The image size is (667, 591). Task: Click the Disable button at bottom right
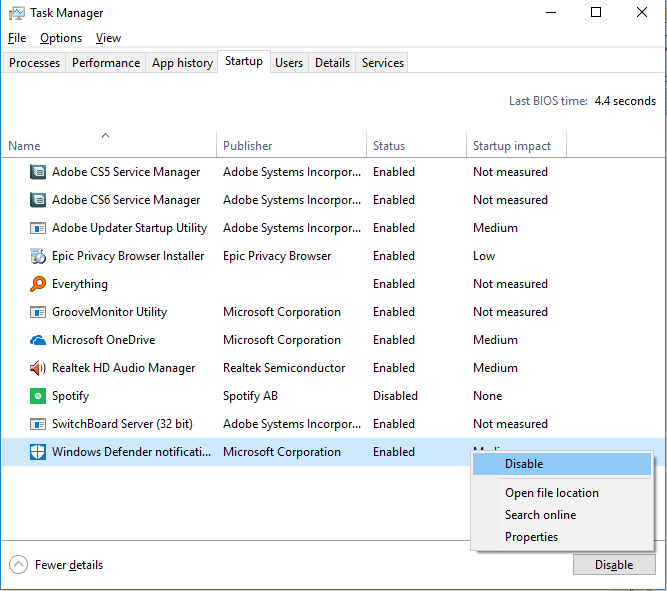pyautogui.click(x=614, y=565)
